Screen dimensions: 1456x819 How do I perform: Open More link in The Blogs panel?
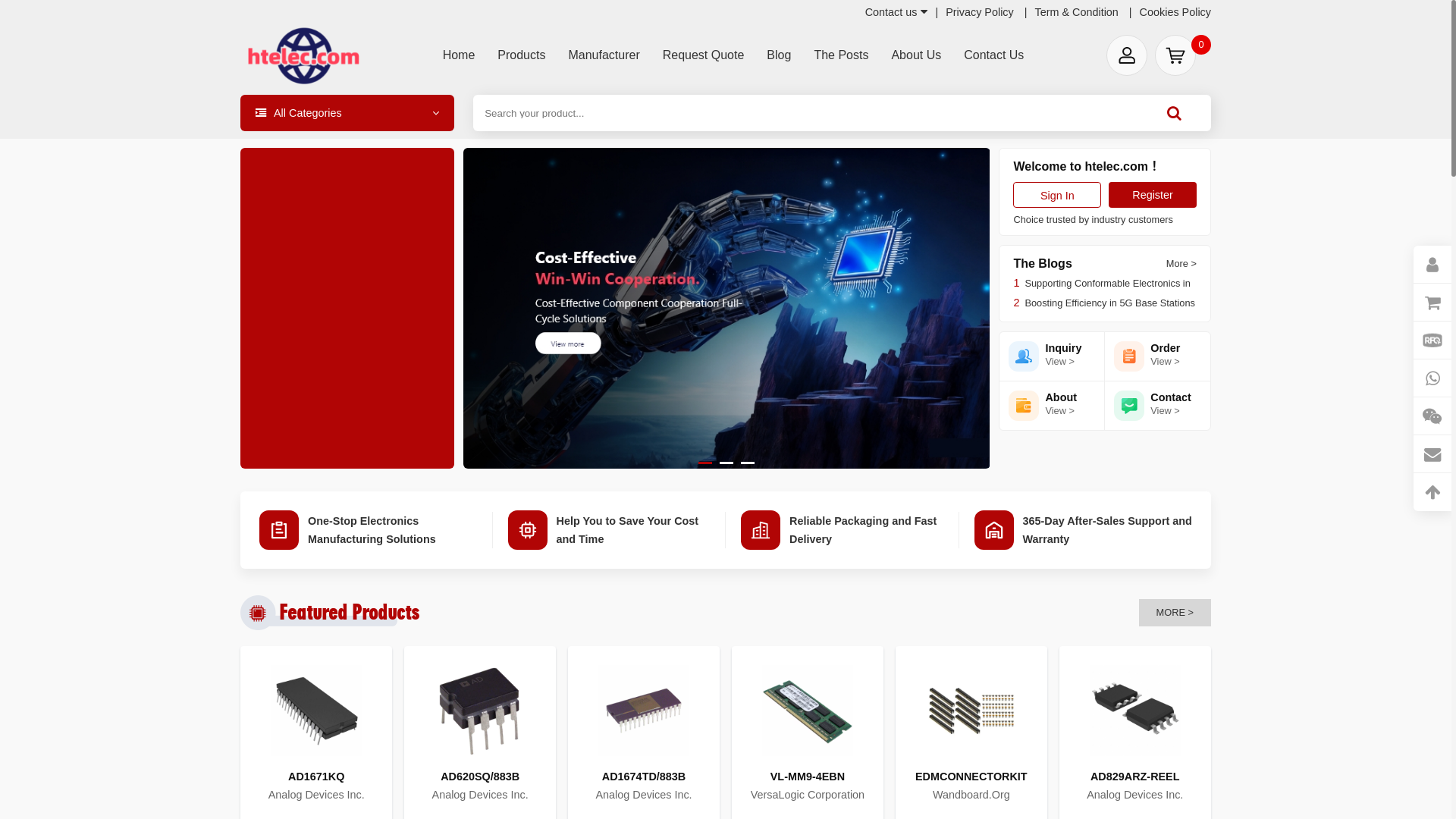1181,264
